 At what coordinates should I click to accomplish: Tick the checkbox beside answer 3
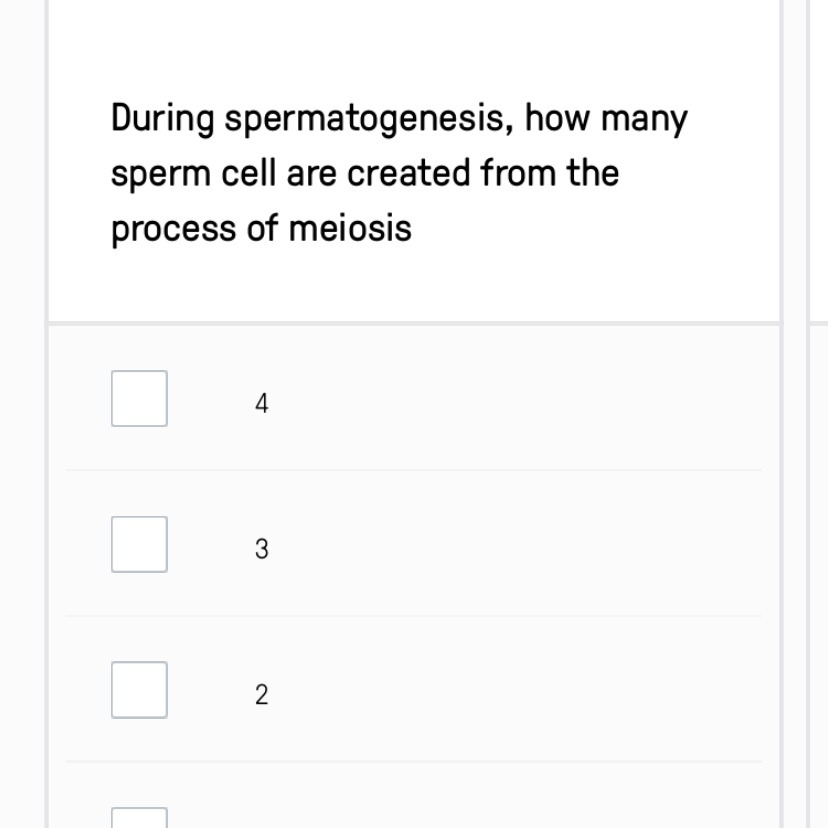click(x=139, y=544)
